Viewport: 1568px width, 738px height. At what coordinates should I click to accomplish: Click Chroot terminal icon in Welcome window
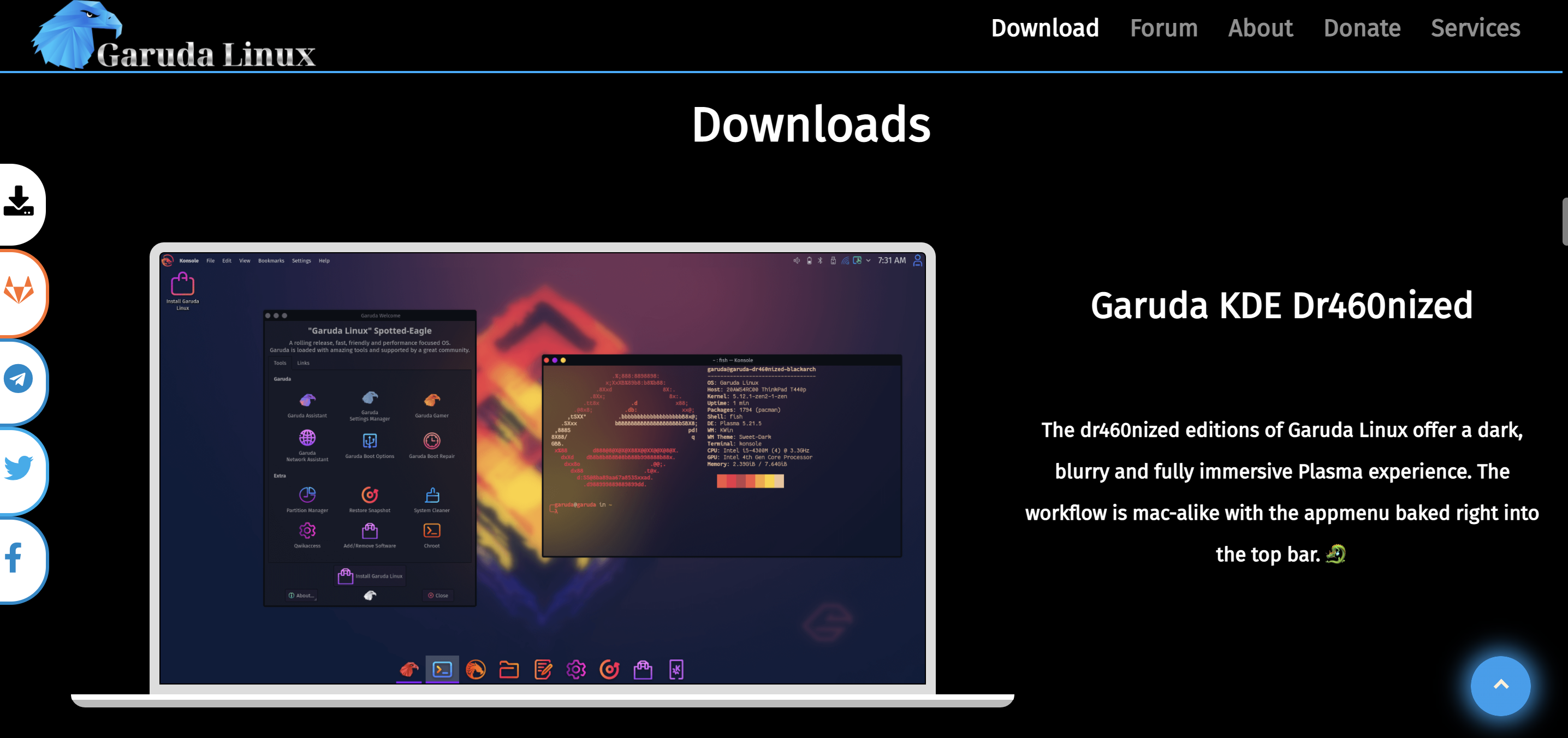(431, 530)
